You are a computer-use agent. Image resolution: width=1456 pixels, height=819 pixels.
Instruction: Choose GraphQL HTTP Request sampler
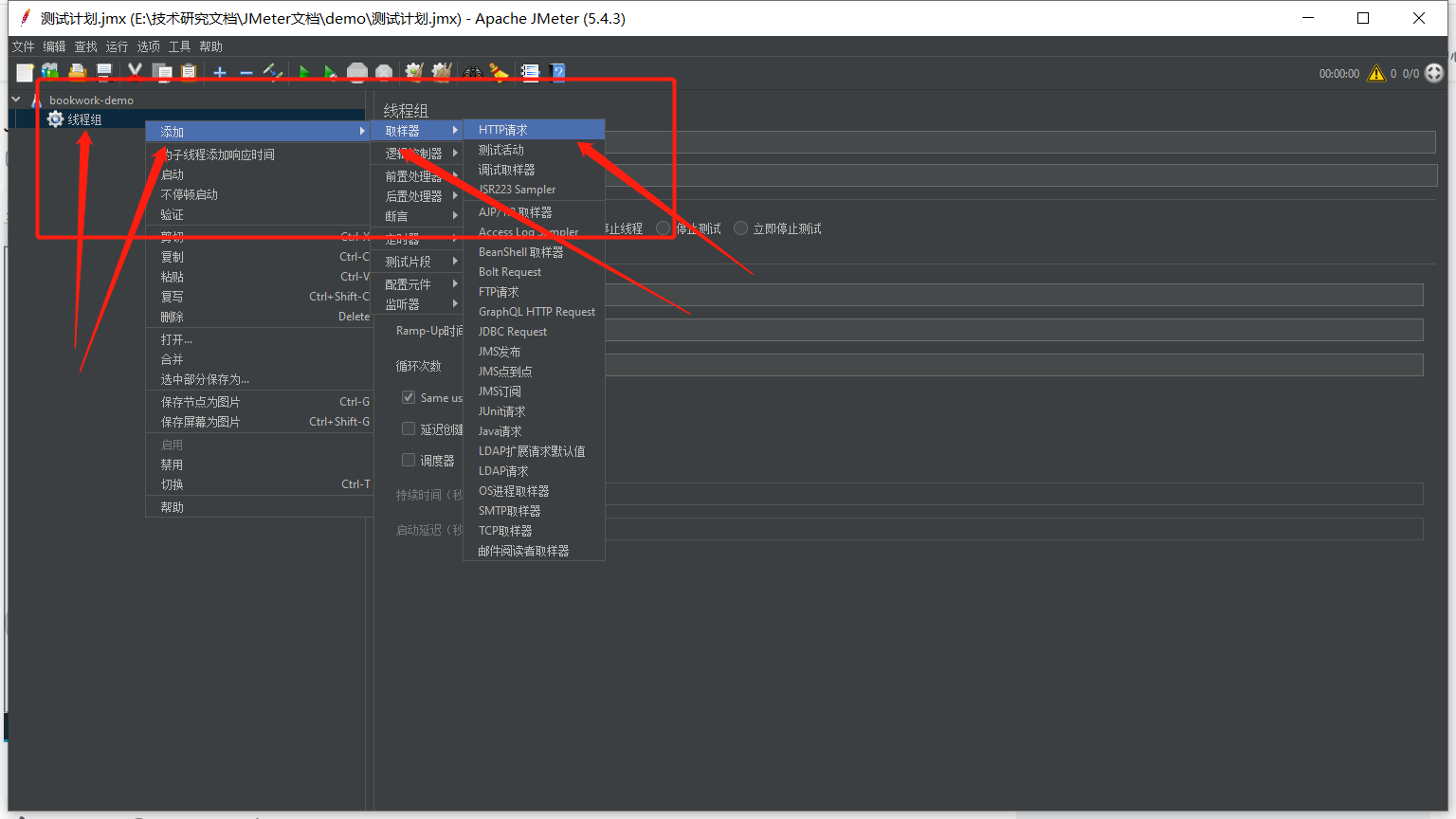(534, 312)
